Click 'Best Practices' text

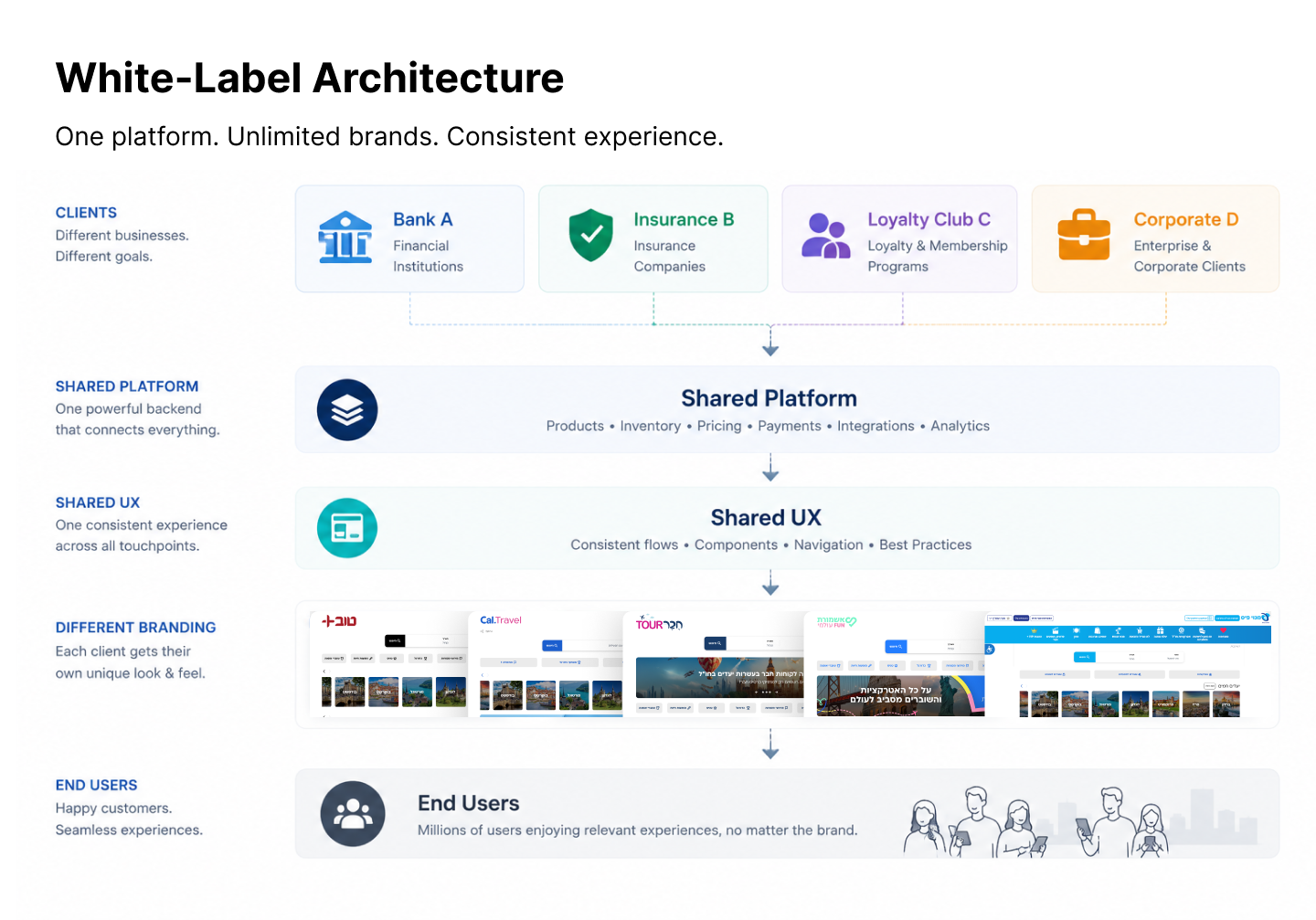[925, 545]
